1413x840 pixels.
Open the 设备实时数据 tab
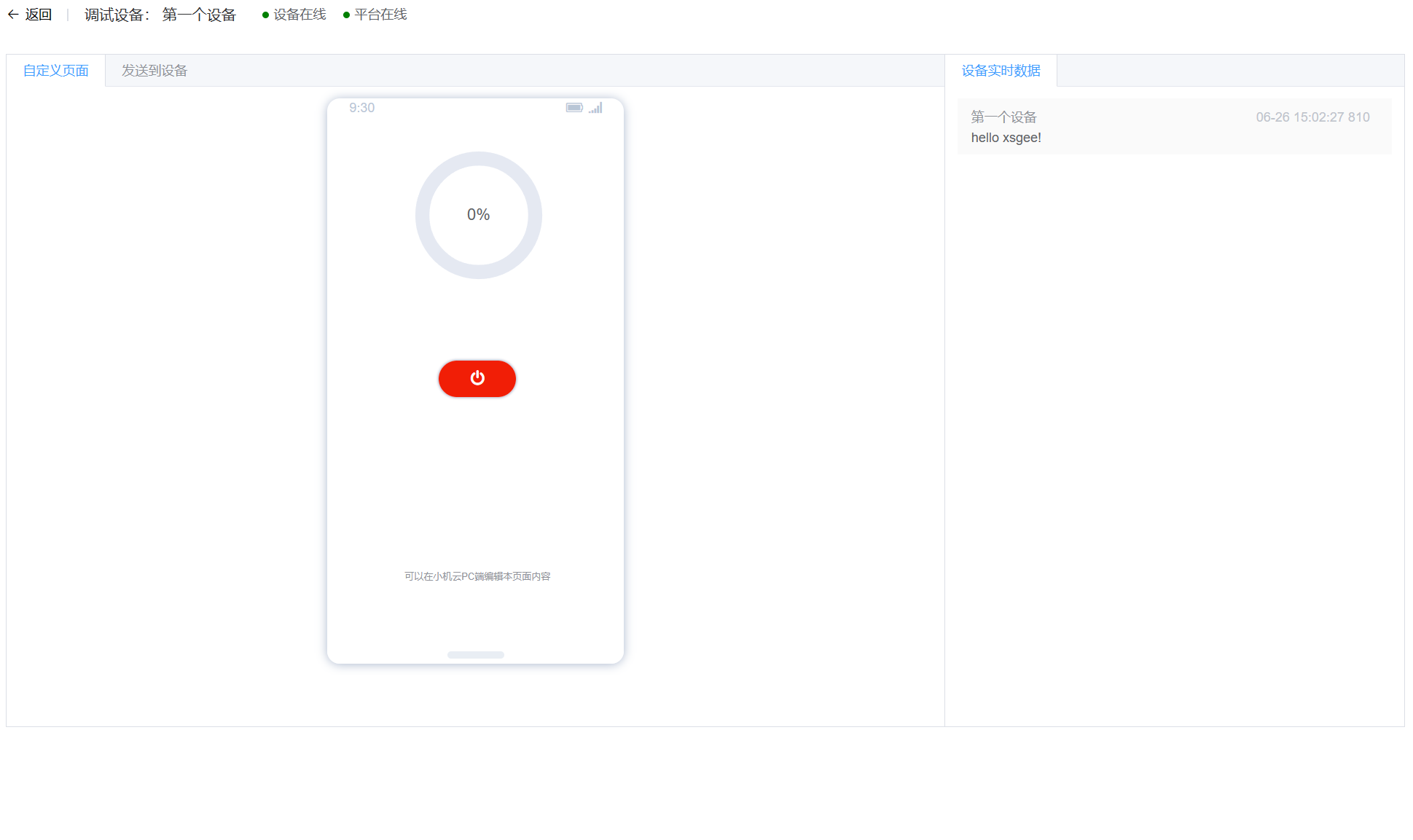(x=1001, y=71)
